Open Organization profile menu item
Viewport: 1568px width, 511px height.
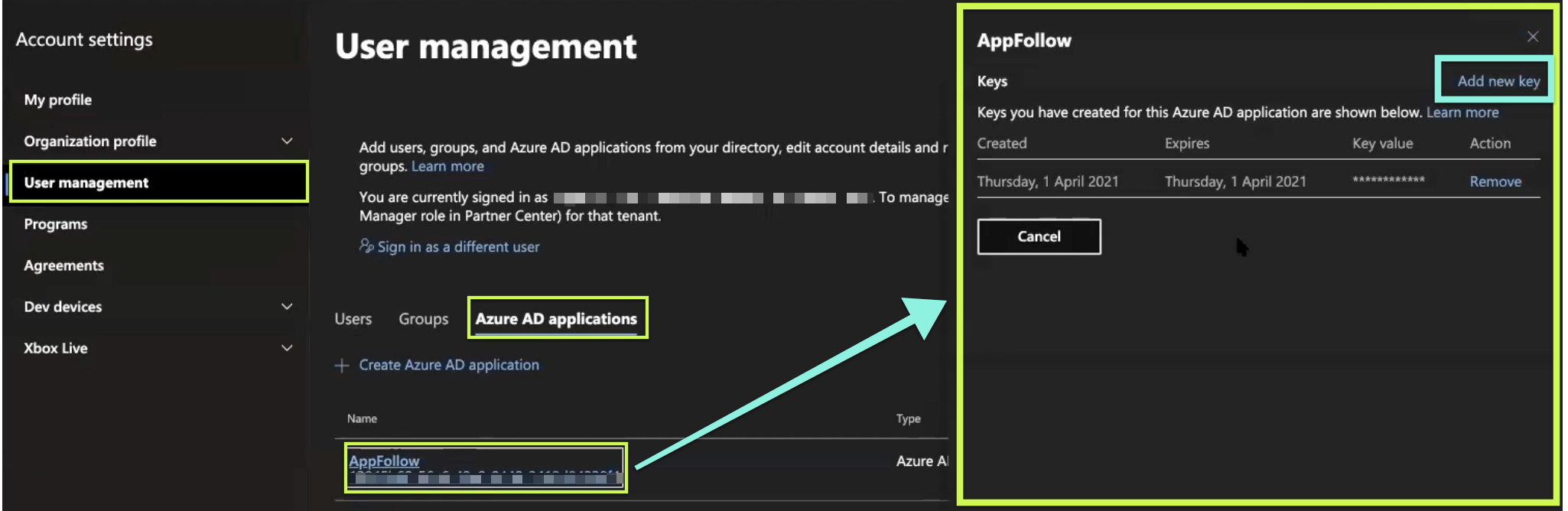point(90,142)
